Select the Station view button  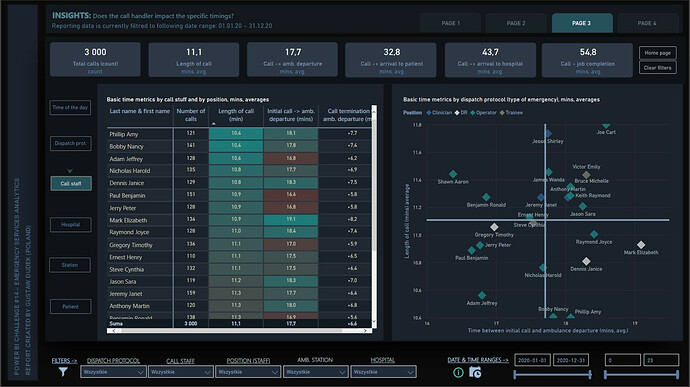tap(70, 265)
